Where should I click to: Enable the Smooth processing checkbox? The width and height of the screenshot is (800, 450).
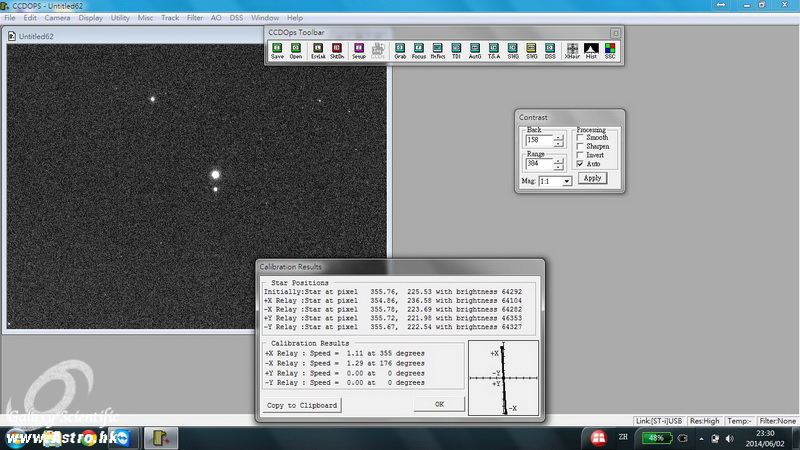click(581, 138)
